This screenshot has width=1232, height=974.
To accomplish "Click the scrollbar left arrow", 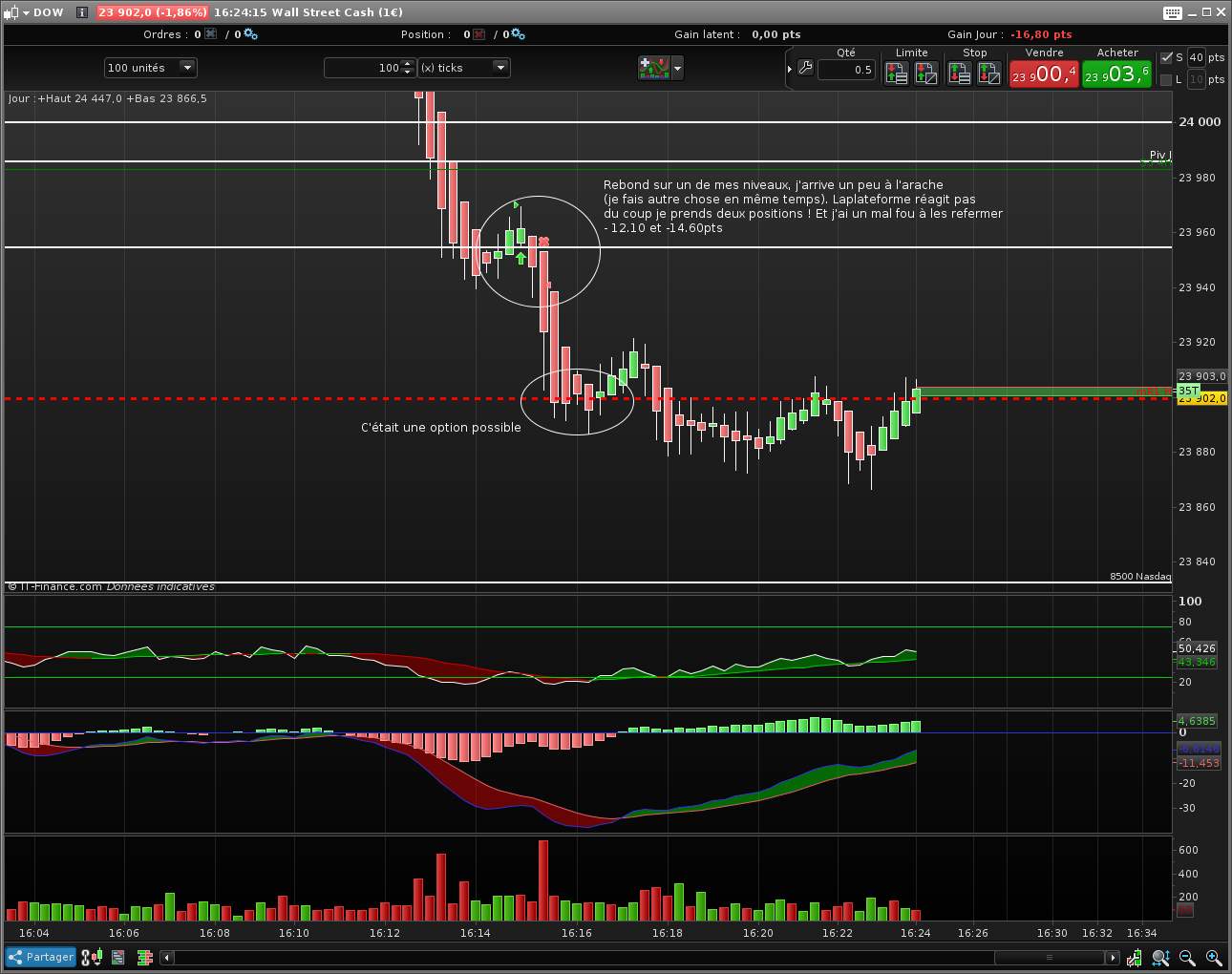I will 167,958.
